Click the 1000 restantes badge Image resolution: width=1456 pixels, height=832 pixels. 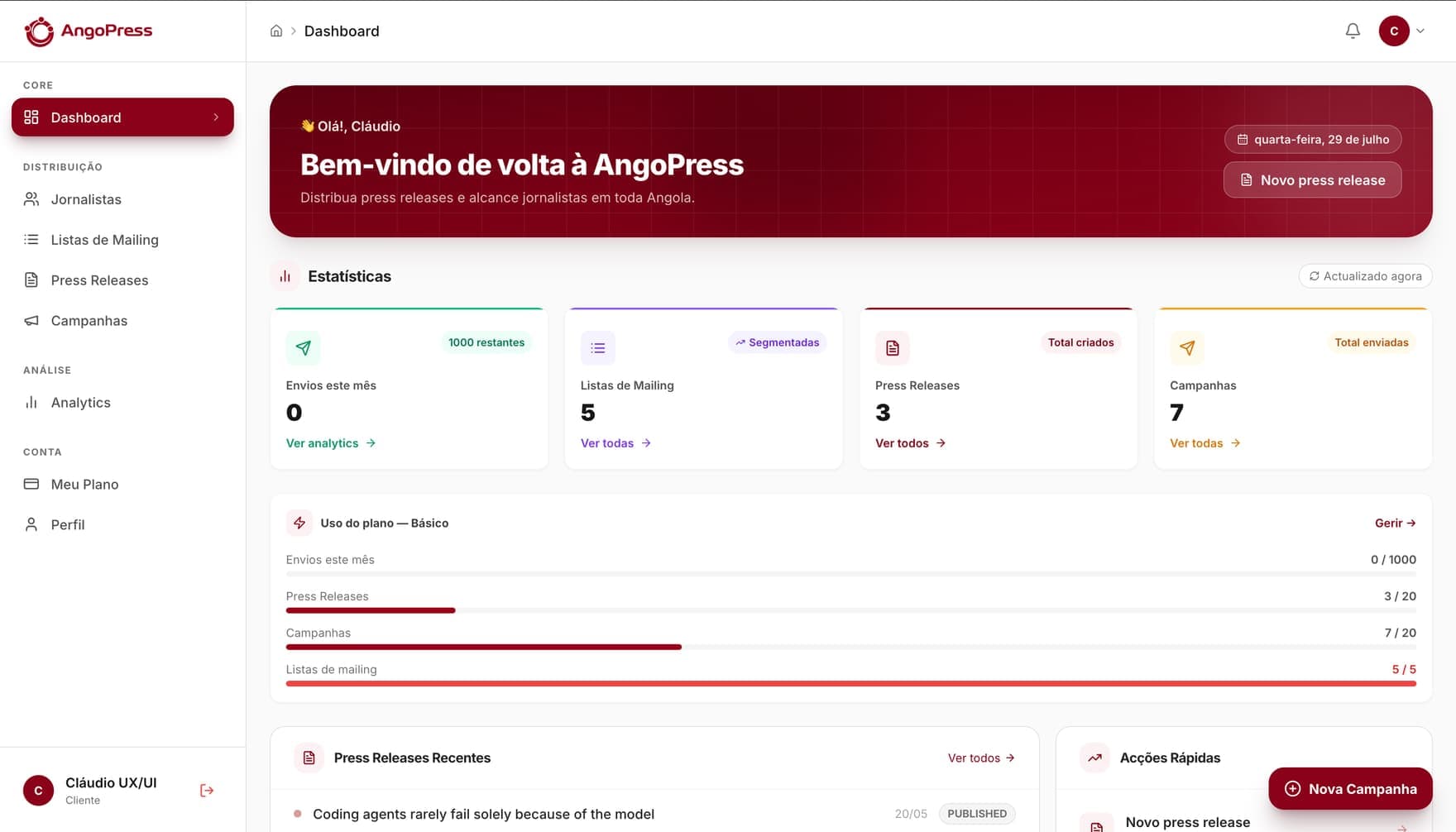[x=486, y=342]
